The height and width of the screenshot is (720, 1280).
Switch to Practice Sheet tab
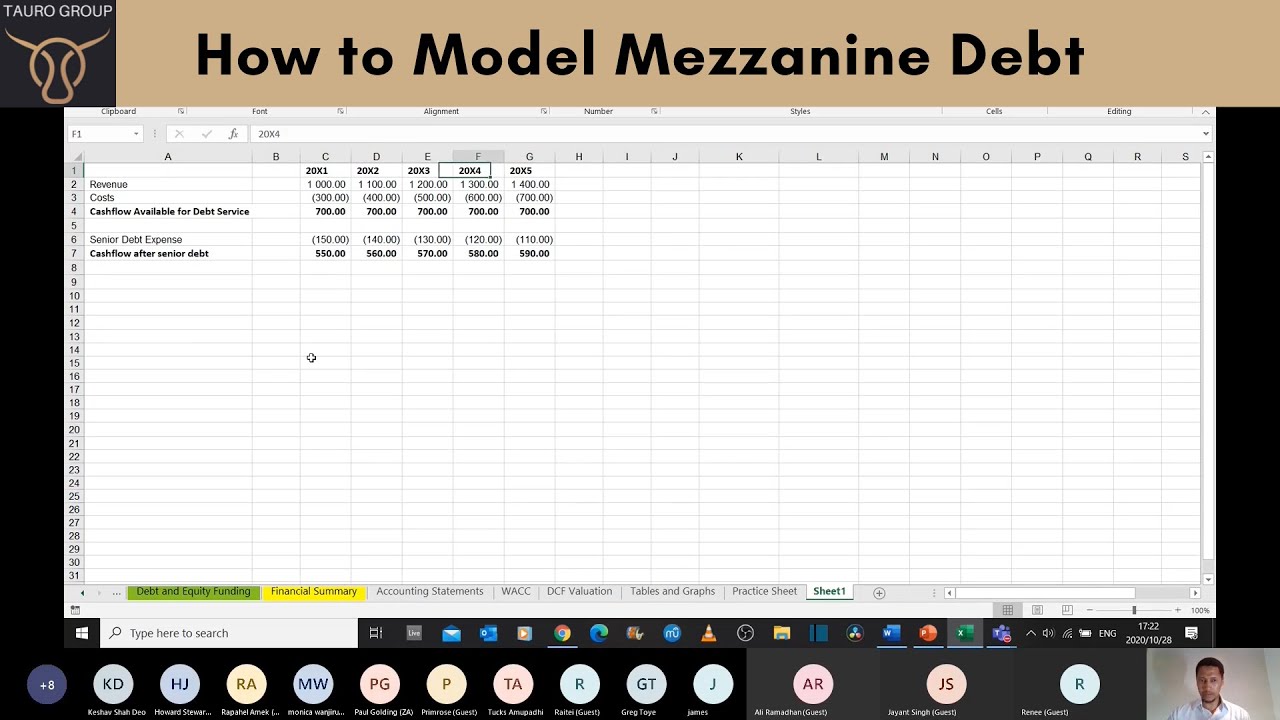764,592
